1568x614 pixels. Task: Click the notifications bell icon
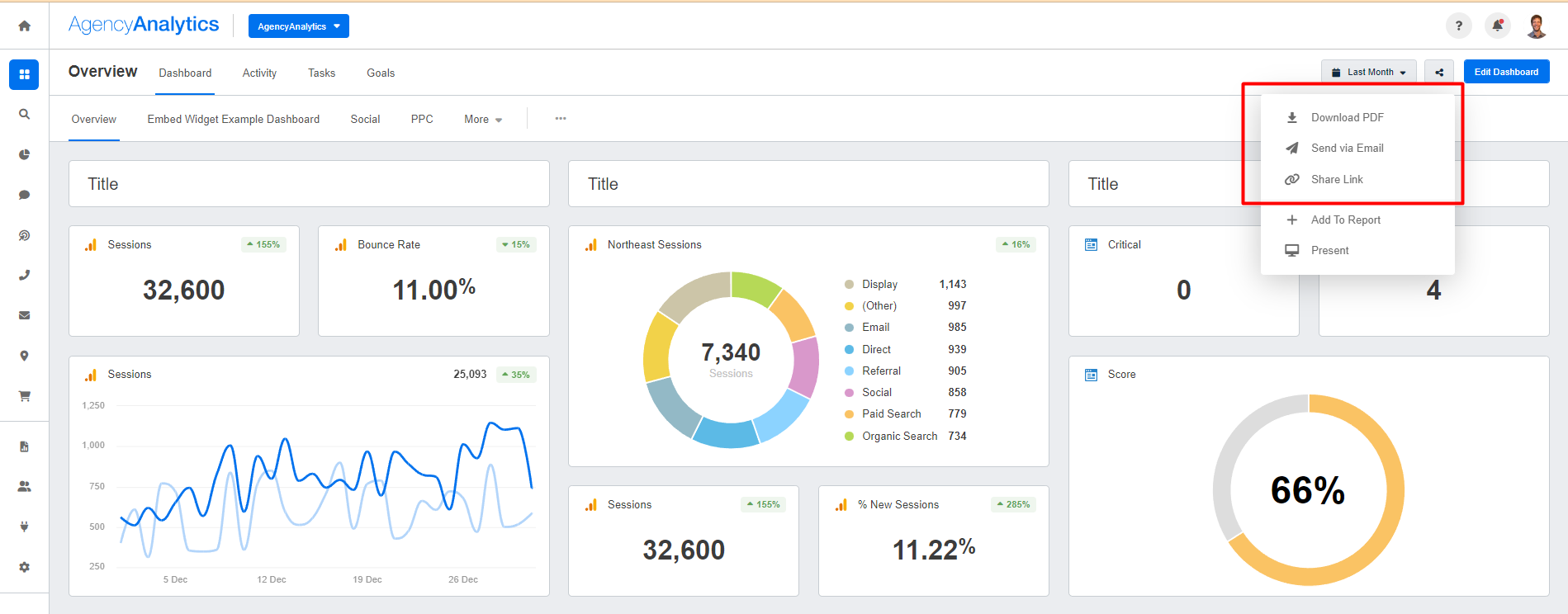tap(1497, 26)
